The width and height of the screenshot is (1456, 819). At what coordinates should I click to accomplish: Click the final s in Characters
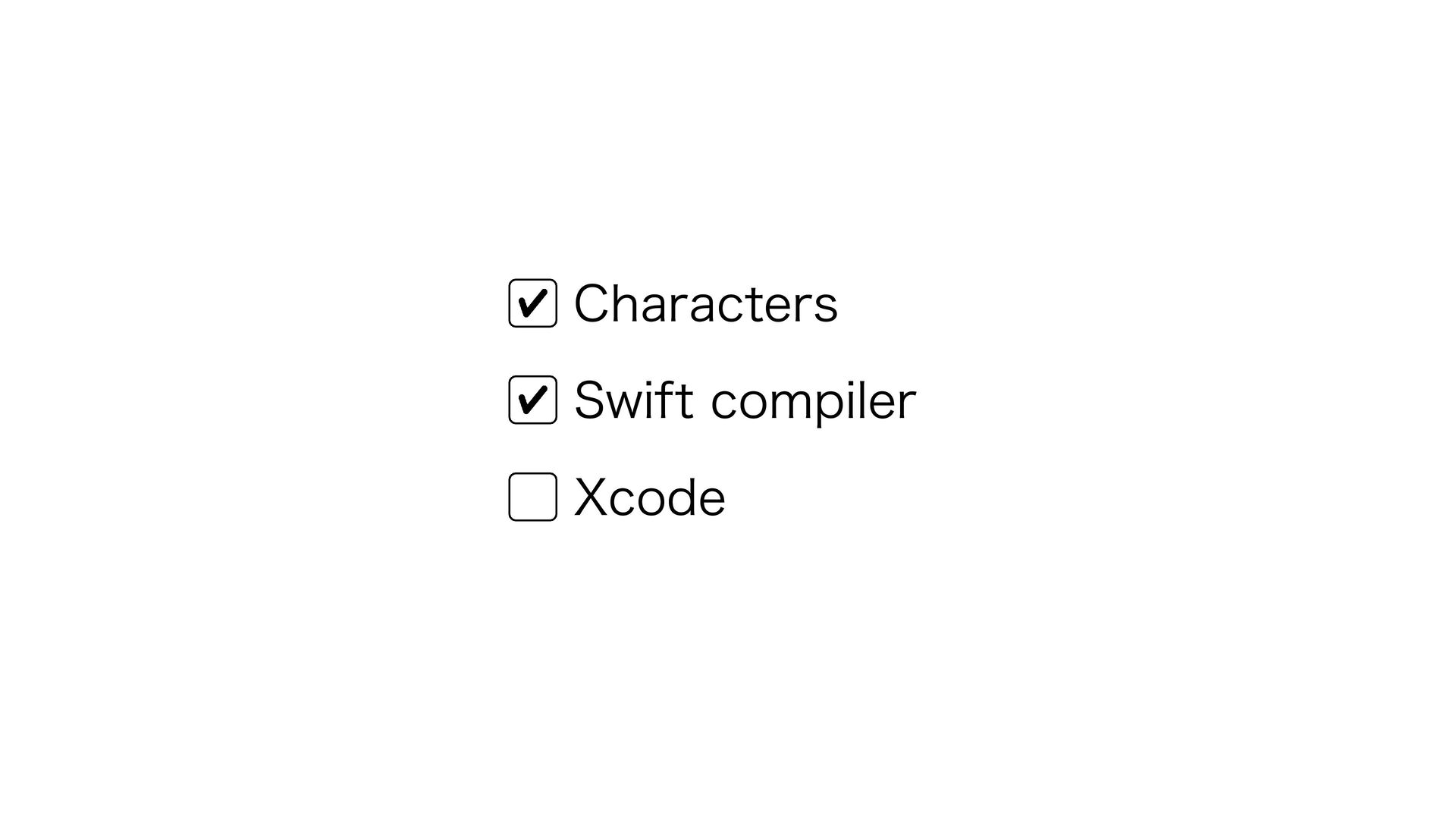point(824,309)
